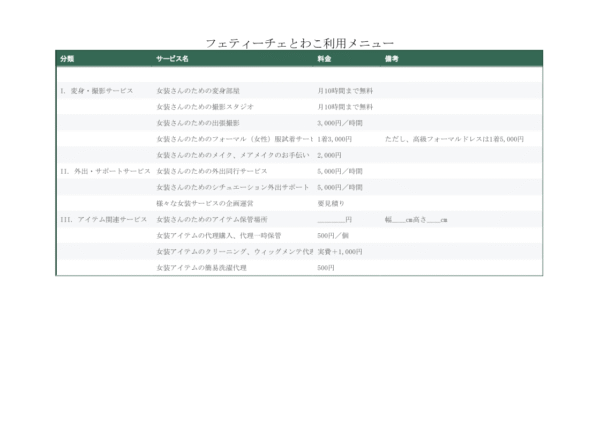Select the サービス名 column header
The width and height of the screenshot is (600, 422).
(x=172, y=59)
